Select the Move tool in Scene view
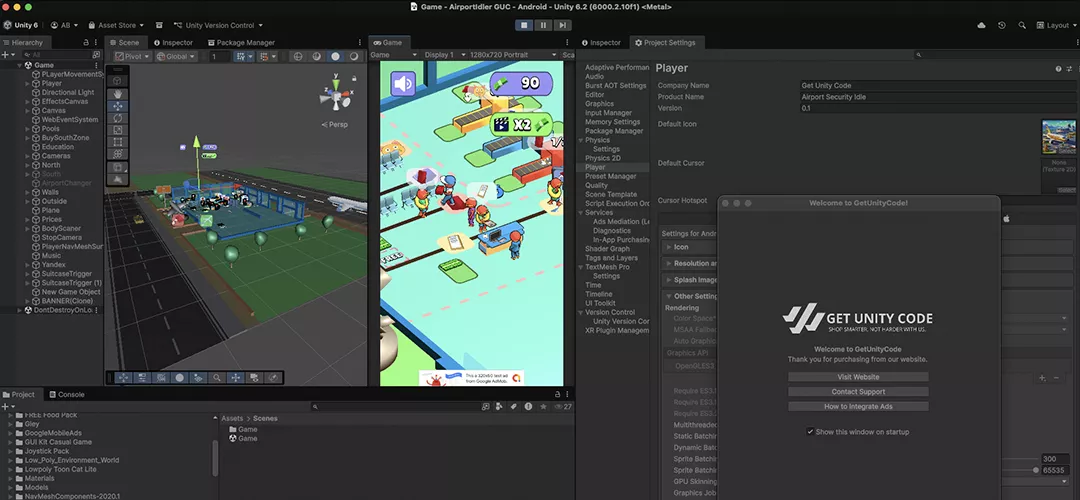Image resolution: width=1080 pixels, height=500 pixels. pos(118,105)
